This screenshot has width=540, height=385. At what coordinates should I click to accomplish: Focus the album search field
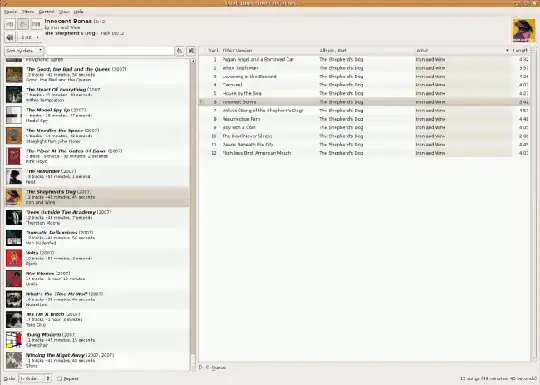click(x=110, y=51)
